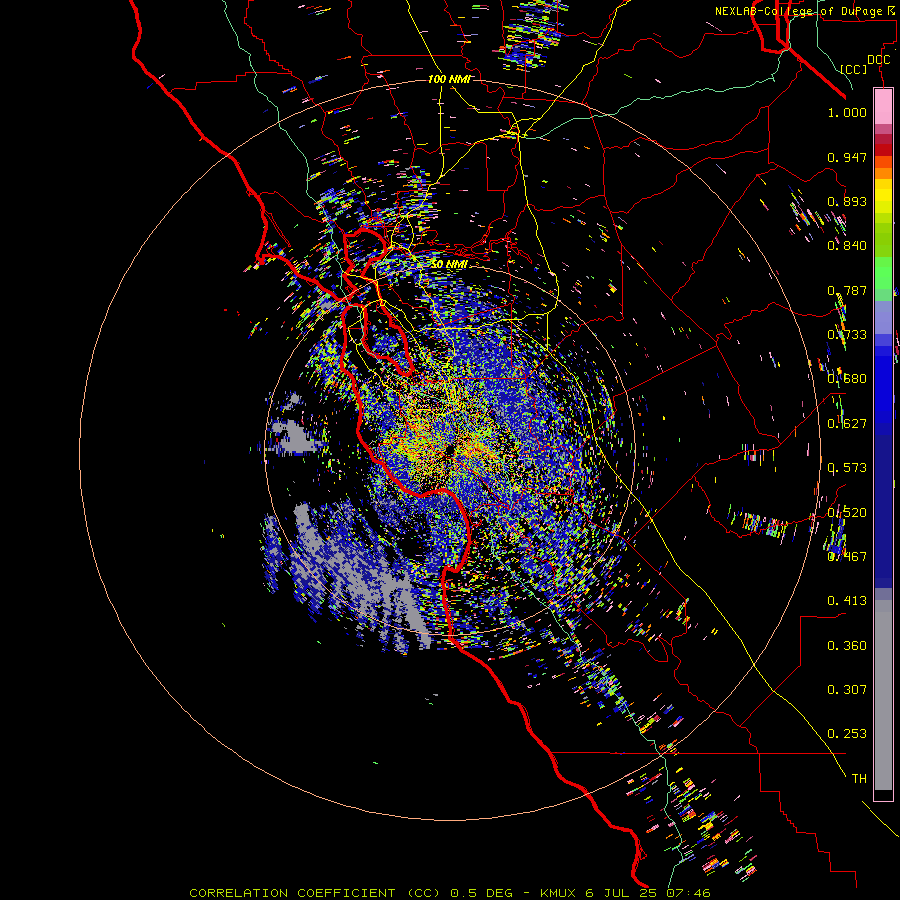
Task: Click the [CC] units label
Action: tap(854, 69)
